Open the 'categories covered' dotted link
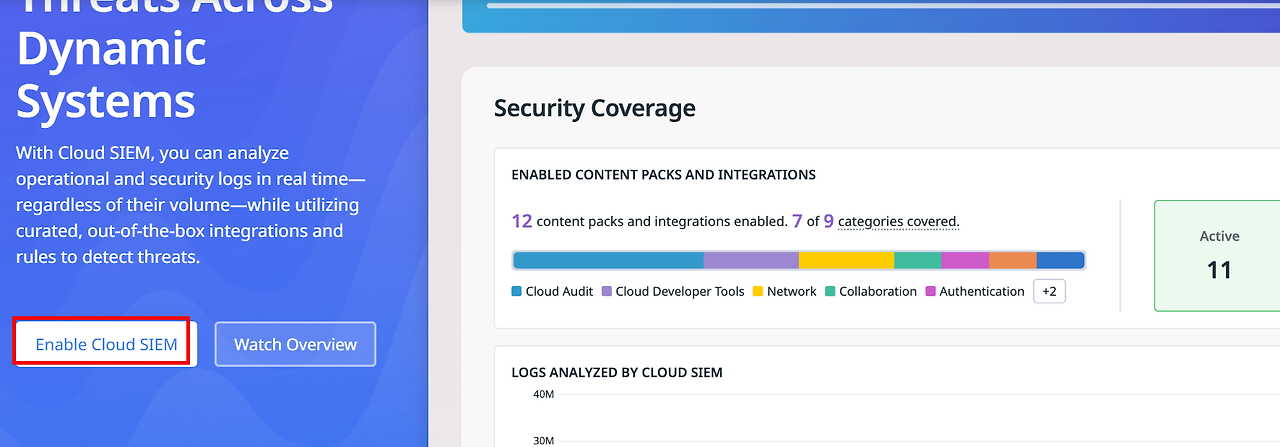Viewport: 1280px width, 447px height. 898,221
